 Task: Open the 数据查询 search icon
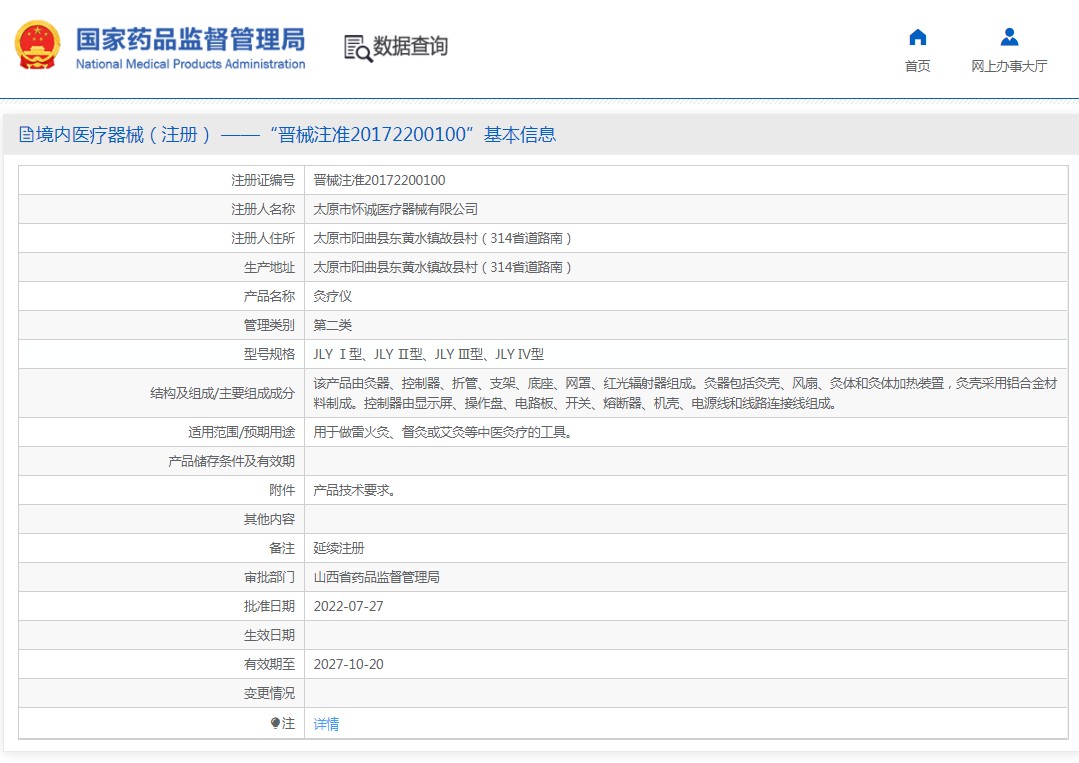(x=358, y=48)
